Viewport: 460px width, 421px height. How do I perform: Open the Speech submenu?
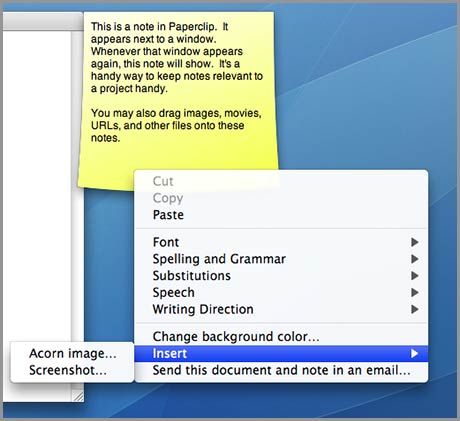click(x=281, y=292)
